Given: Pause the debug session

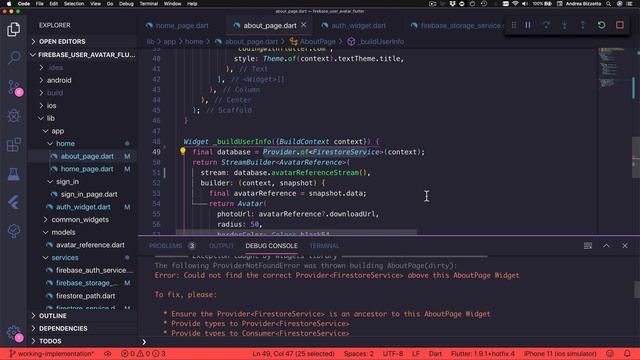Looking at the screenshot, I should (528, 25).
